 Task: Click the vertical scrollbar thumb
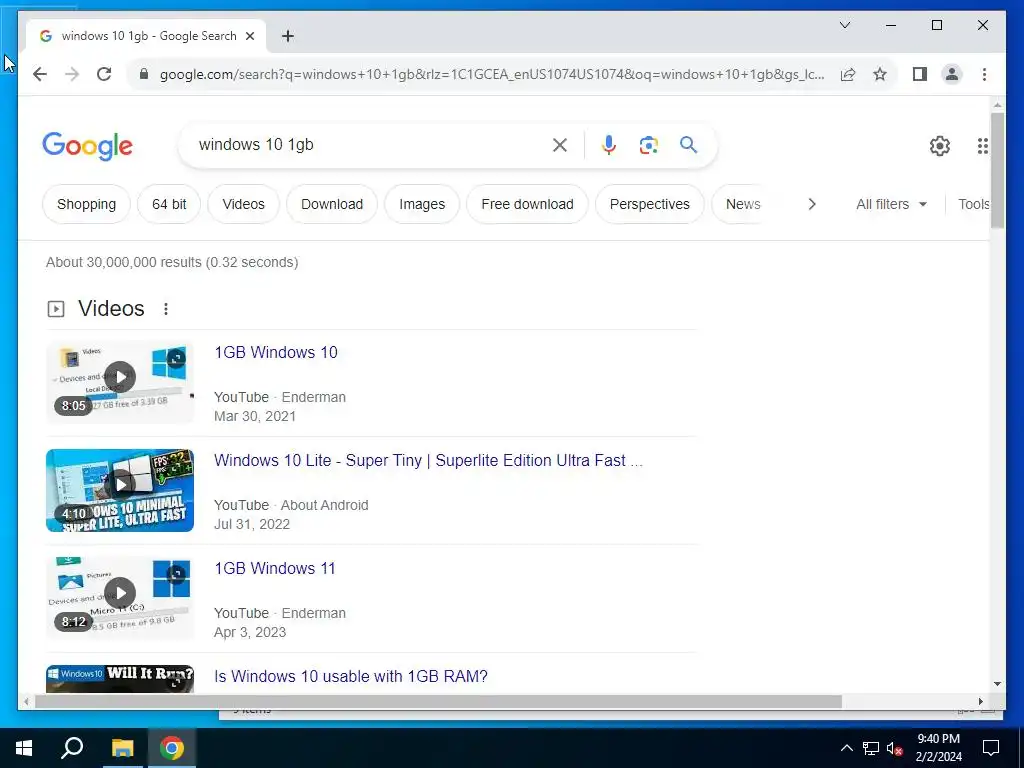click(x=997, y=170)
